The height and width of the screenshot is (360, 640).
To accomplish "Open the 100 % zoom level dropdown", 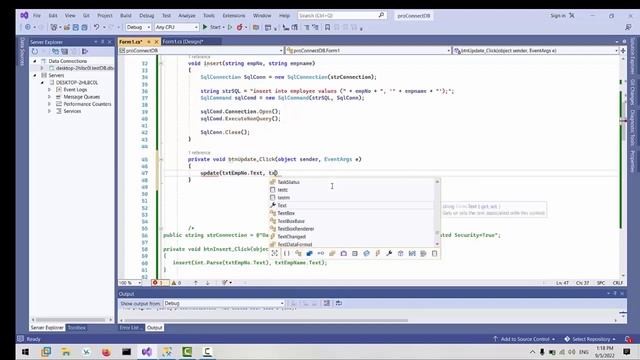I will [x=130, y=283].
